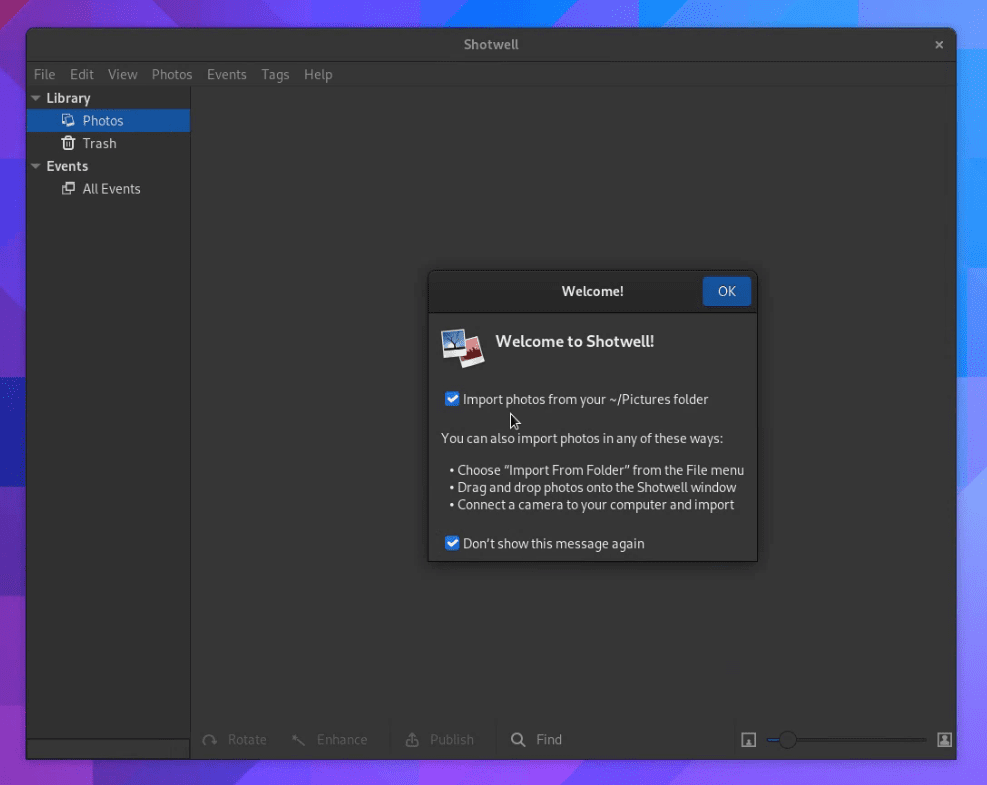987x785 pixels.
Task: Click the All Events icon under Events
Action: pos(69,188)
